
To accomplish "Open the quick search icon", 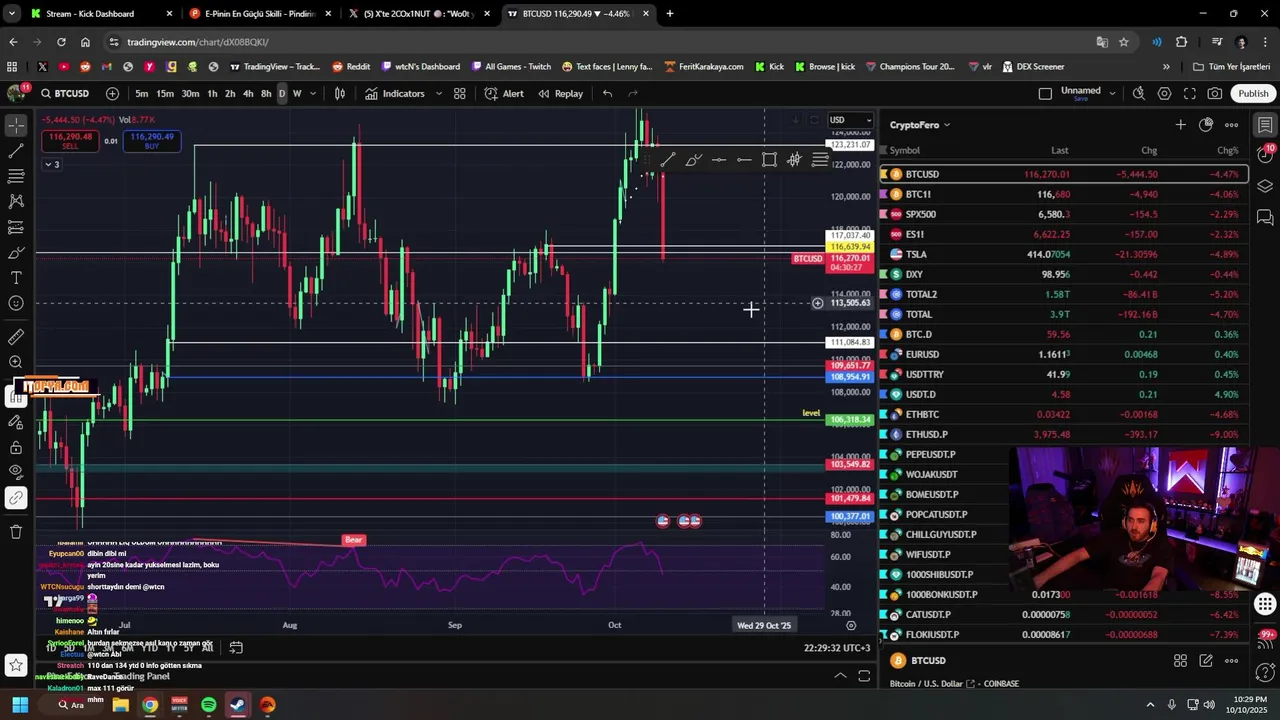I will pyautogui.click(x=1139, y=93).
